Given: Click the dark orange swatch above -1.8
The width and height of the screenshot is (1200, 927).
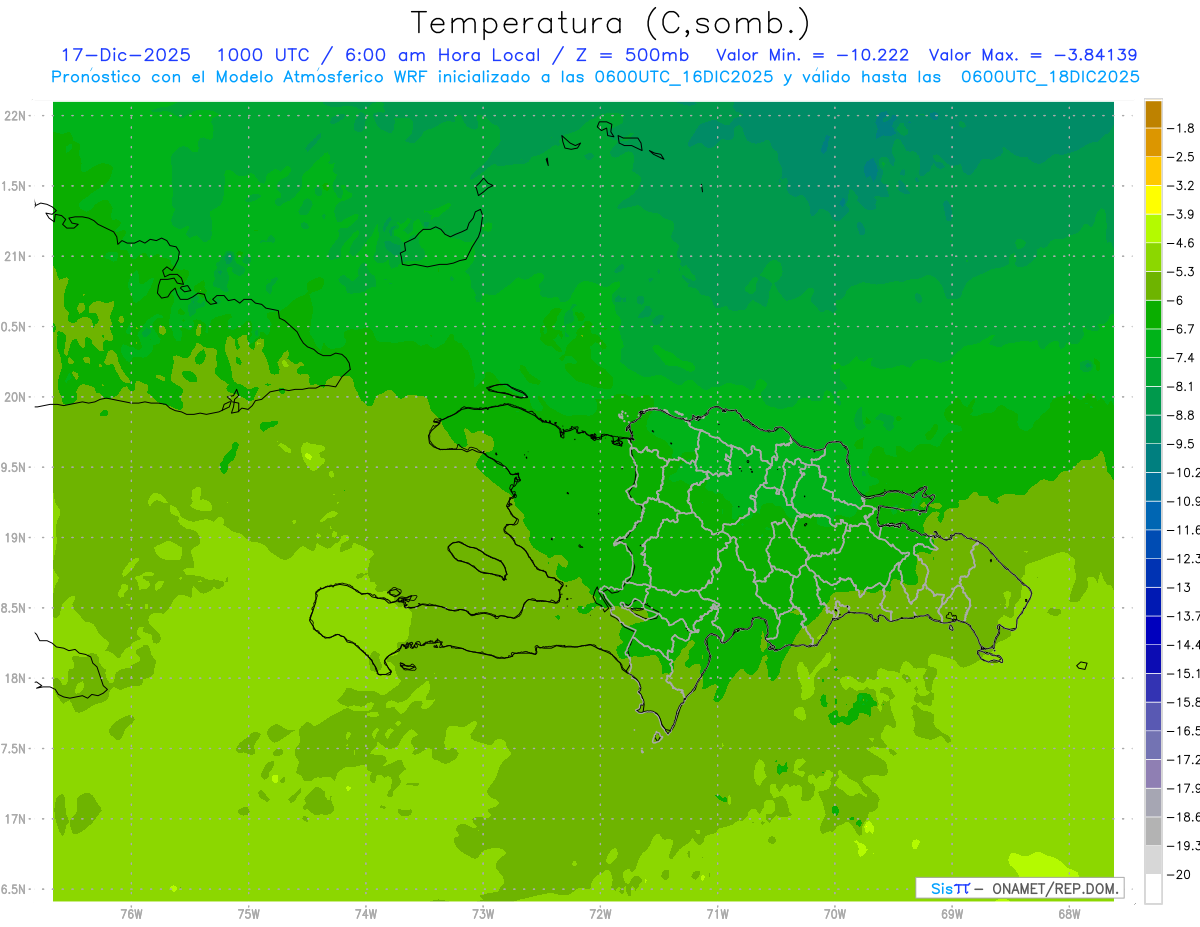Looking at the screenshot, I should click(1153, 114).
